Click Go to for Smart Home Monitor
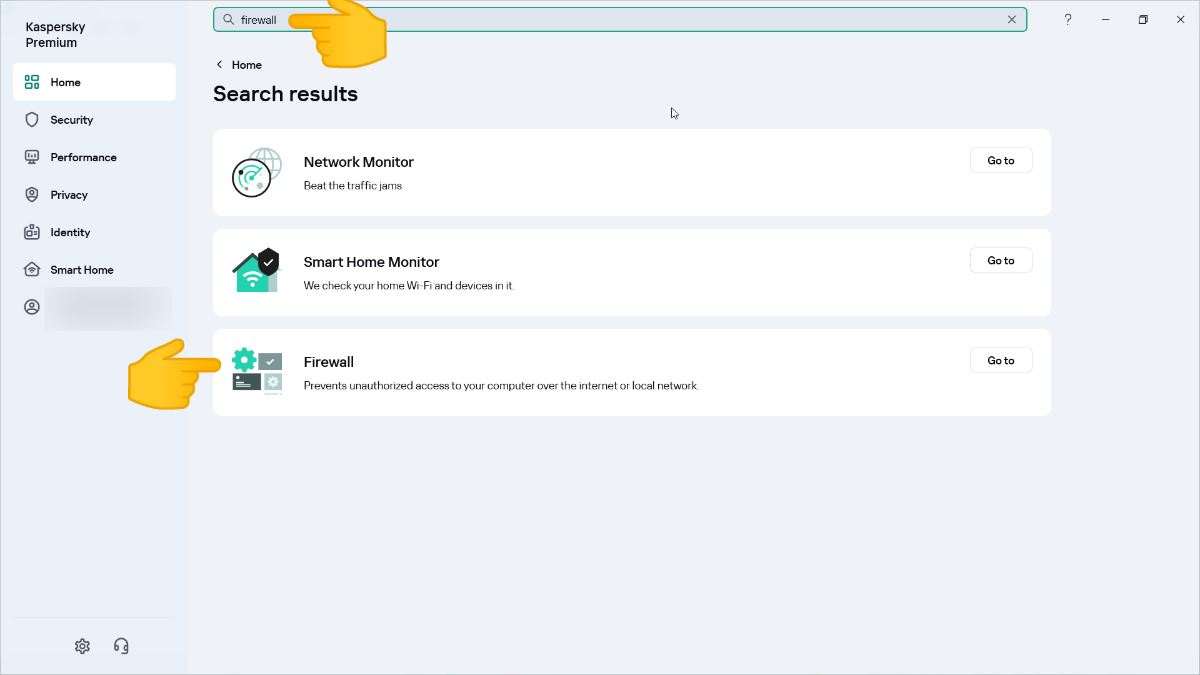The width and height of the screenshot is (1200, 675). click(x=1001, y=260)
